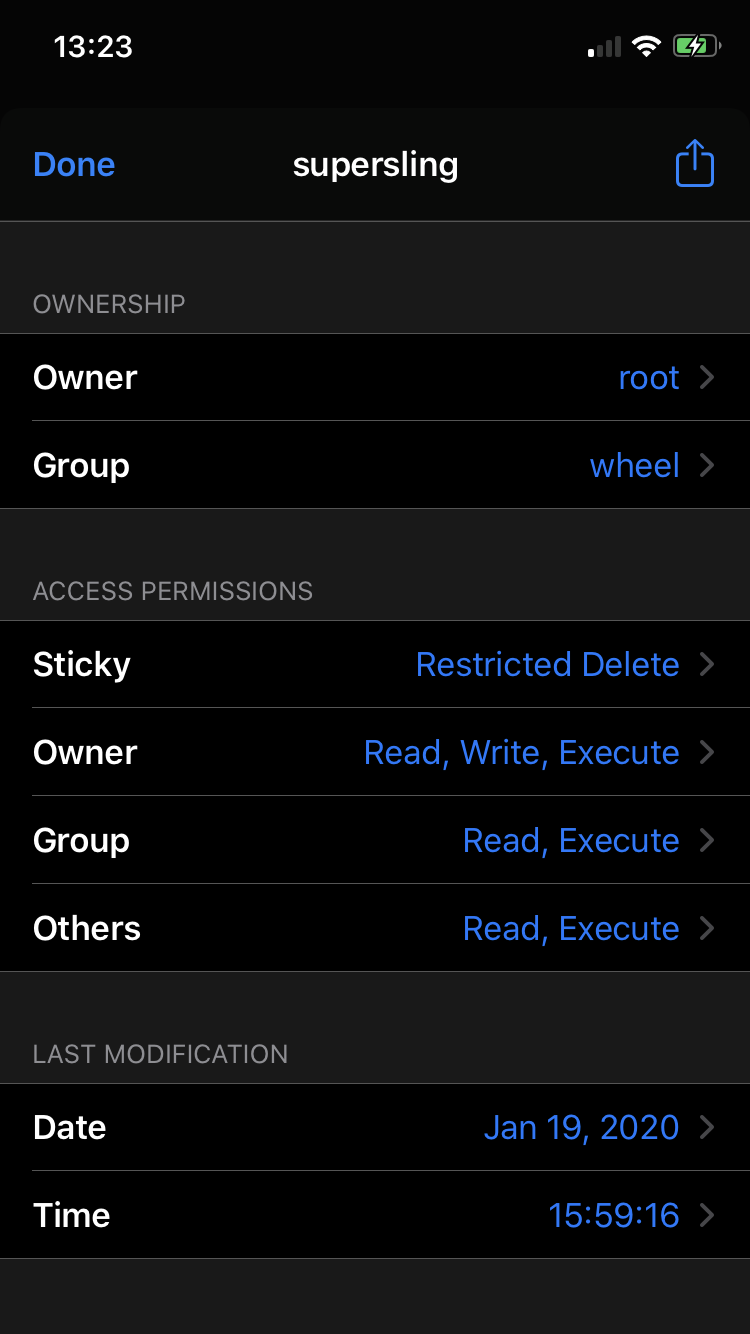Screen dimensions: 750x1334
Task: Tap the battery charging icon
Action: tap(697, 46)
